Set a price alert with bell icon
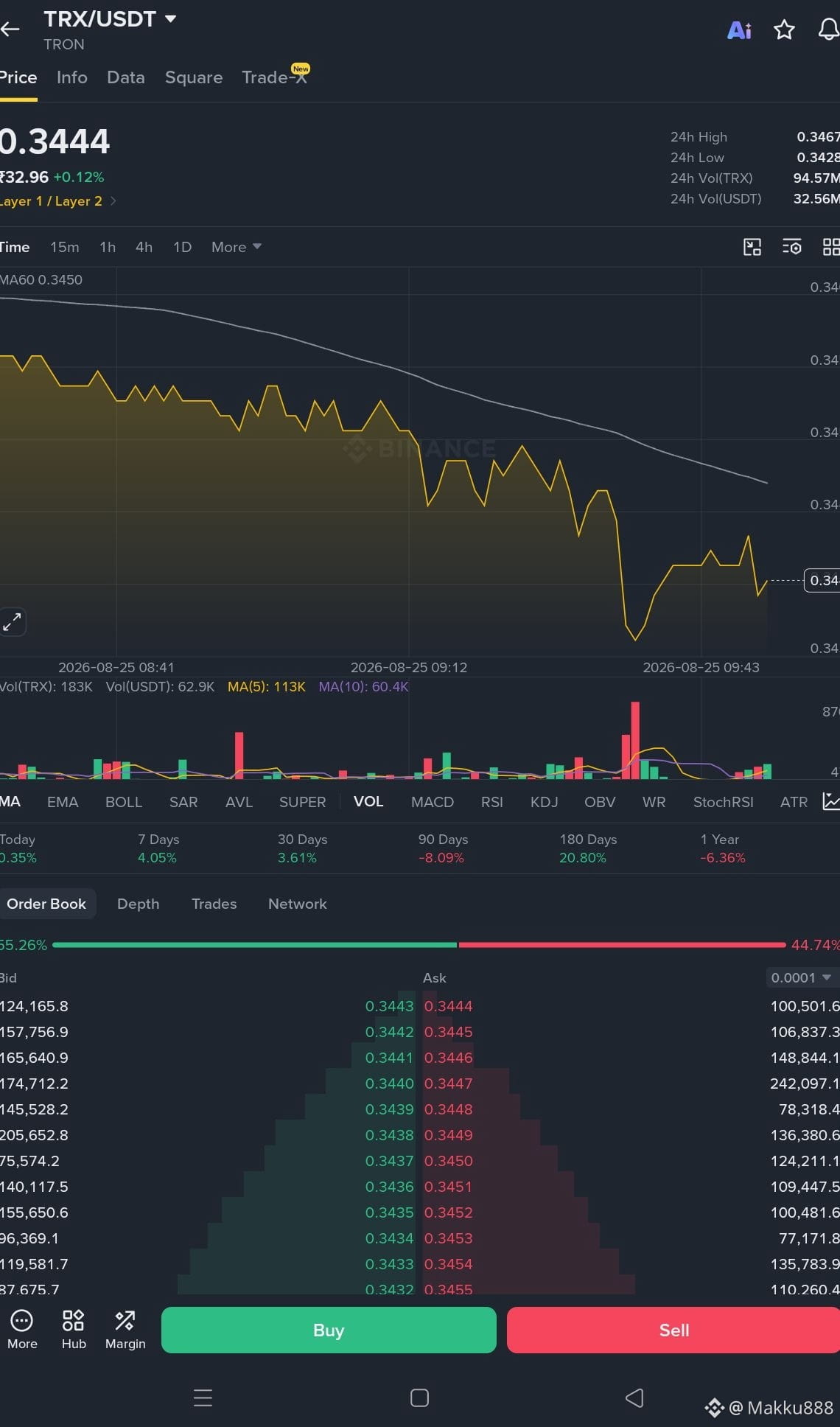The height and width of the screenshot is (1427, 840). (829, 29)
